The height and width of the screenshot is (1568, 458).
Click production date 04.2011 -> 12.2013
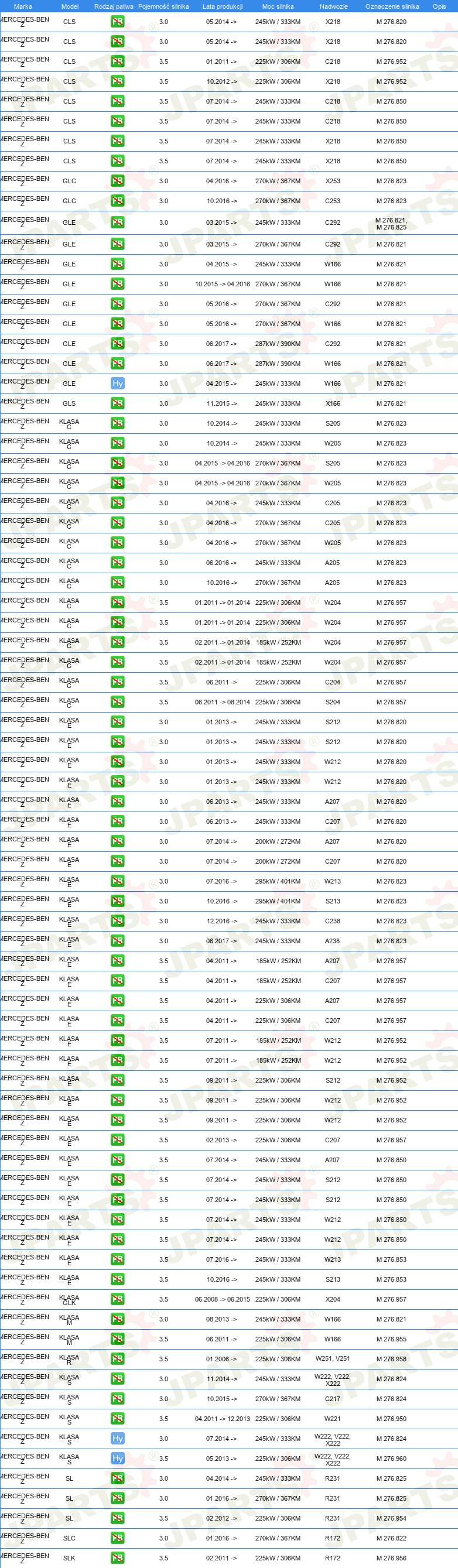[x=223, y=1419]
